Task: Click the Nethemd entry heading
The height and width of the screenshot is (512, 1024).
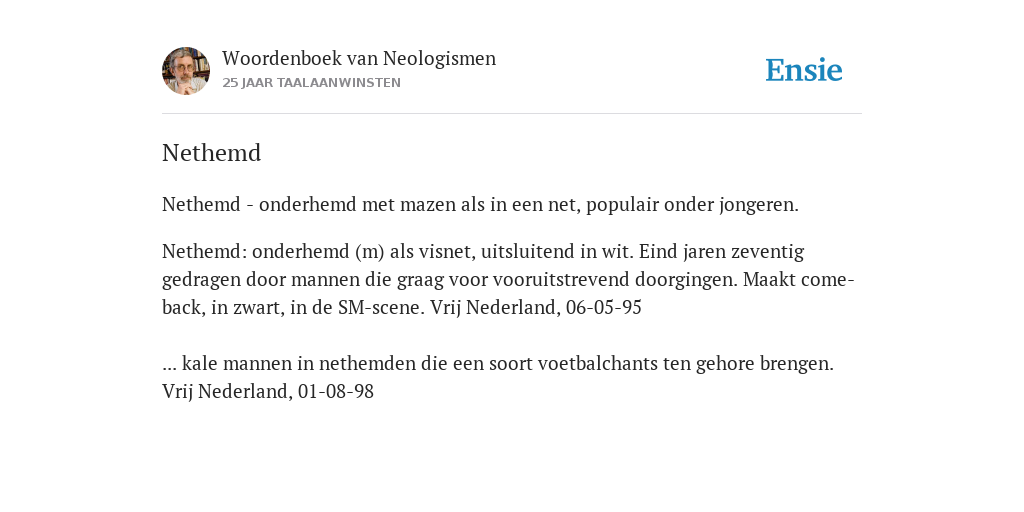Action: coord(212,153)
